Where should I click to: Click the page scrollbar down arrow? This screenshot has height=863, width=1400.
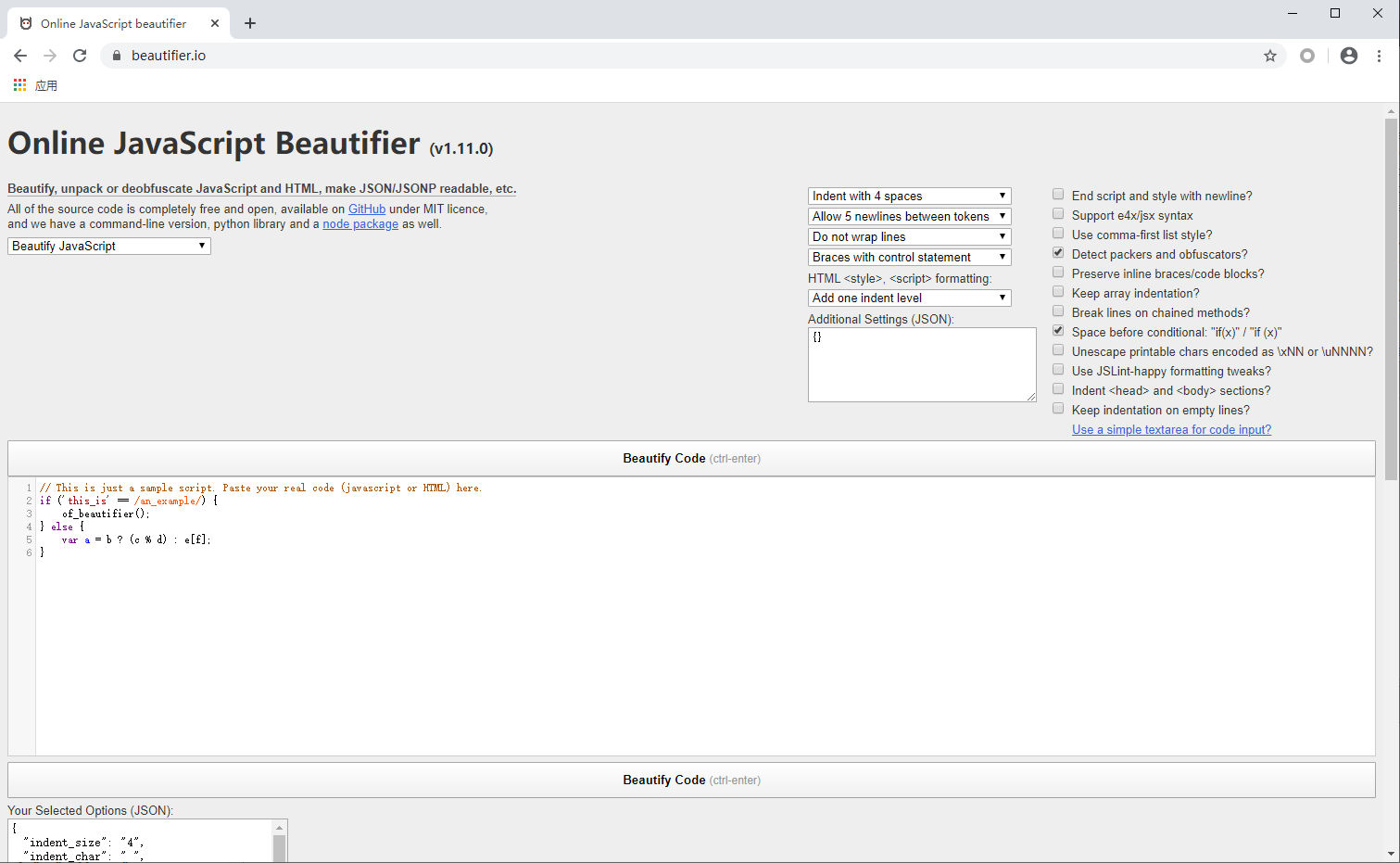[x=1391, y=854]
